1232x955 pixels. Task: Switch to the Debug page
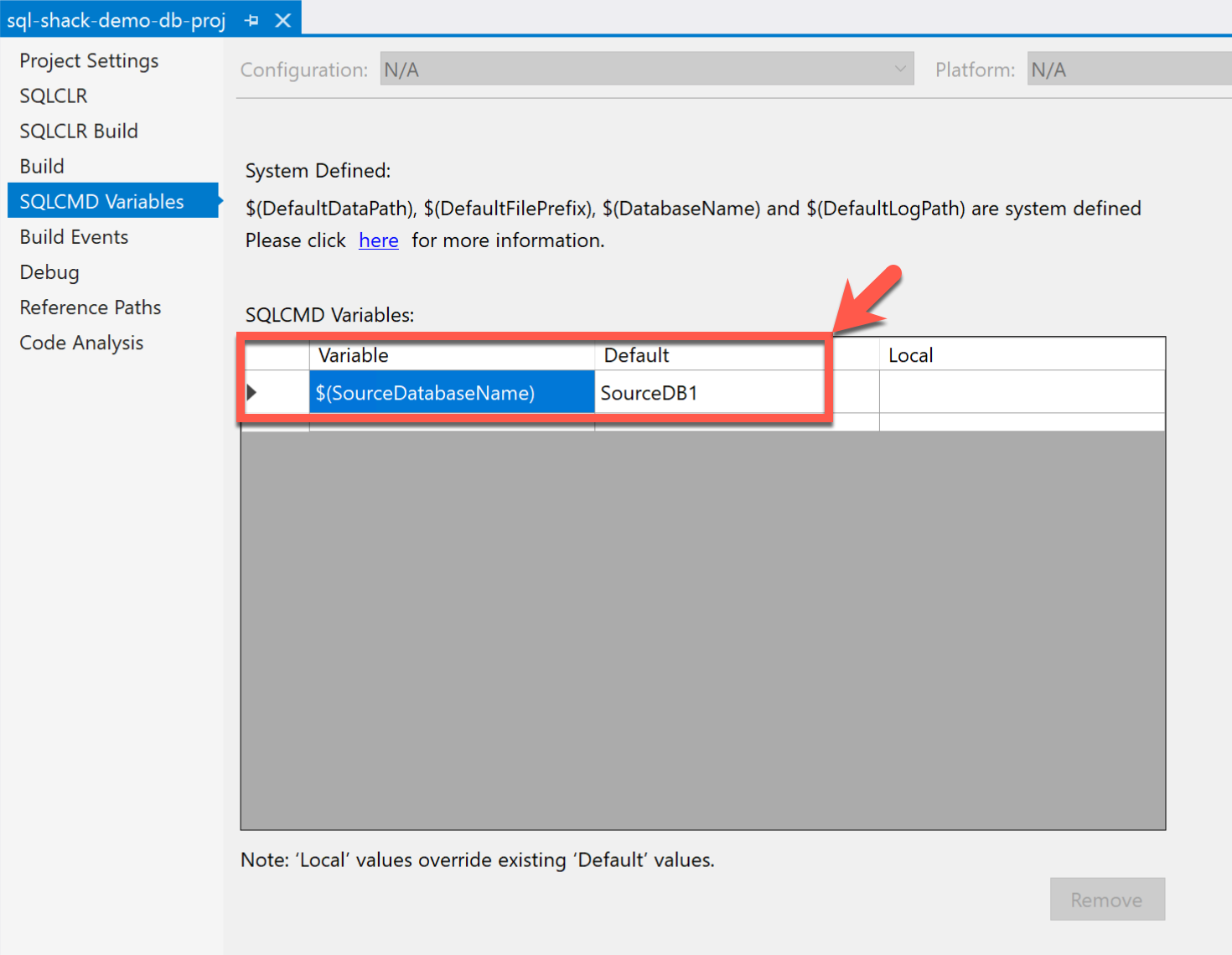pos(49,272)
